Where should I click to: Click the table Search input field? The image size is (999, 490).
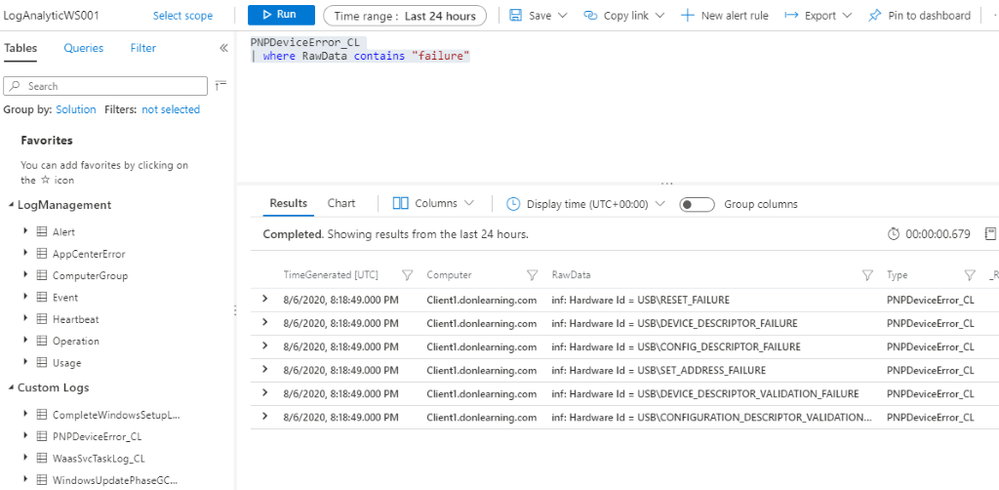click(106, 86)
